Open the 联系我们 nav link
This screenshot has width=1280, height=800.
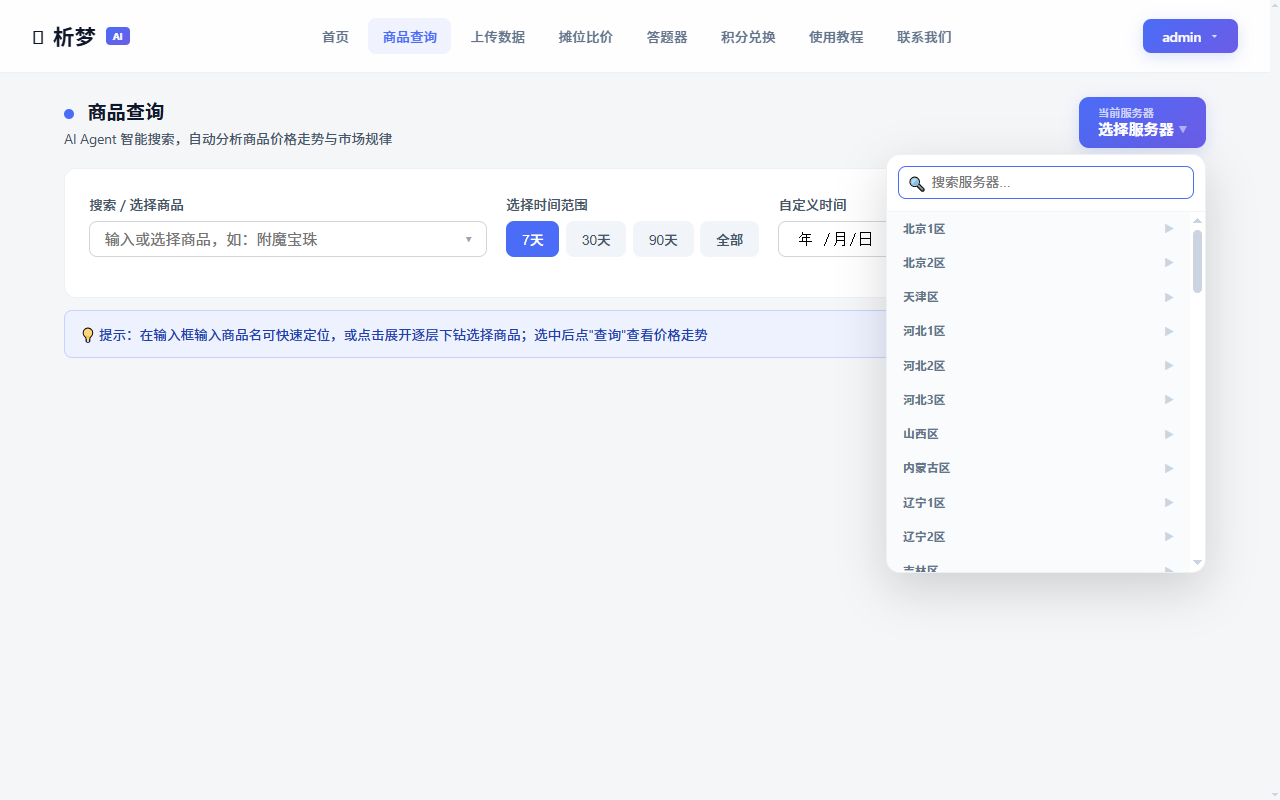924,37
